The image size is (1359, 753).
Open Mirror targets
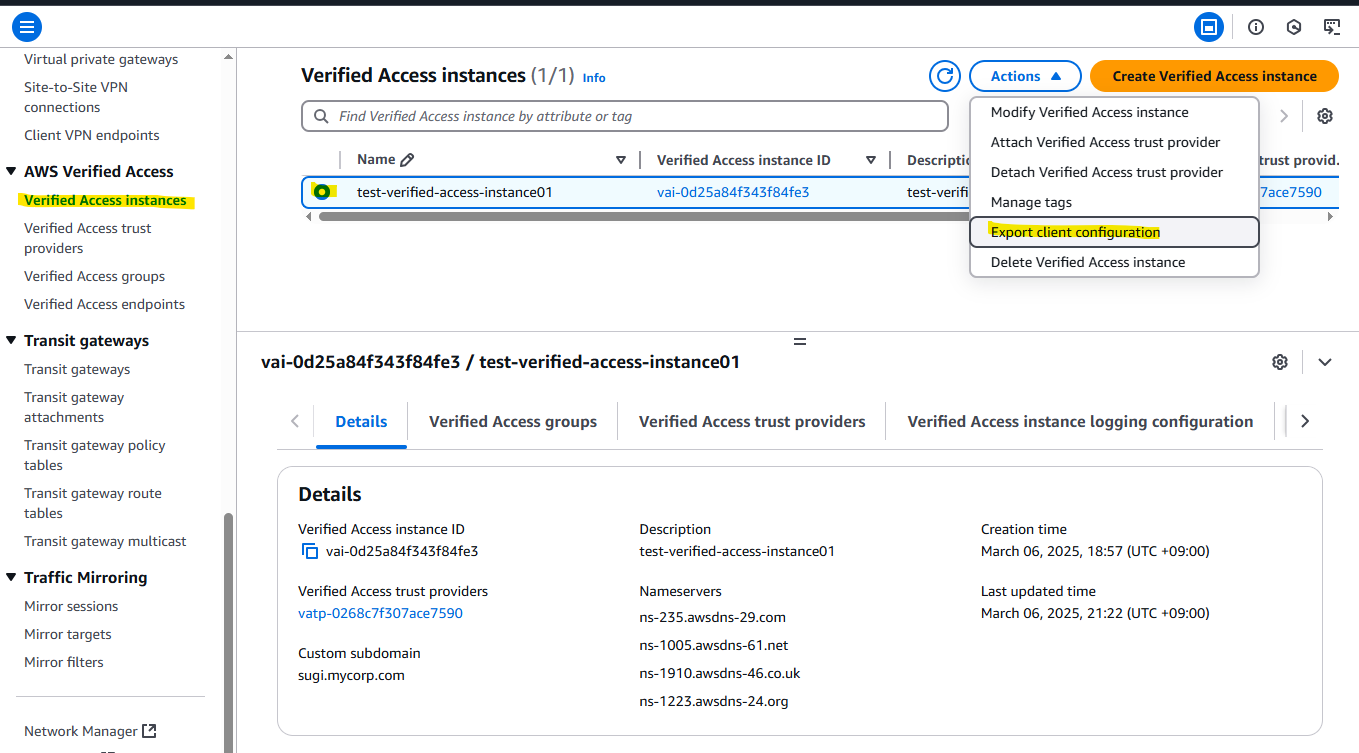click(x=68, y=634)
